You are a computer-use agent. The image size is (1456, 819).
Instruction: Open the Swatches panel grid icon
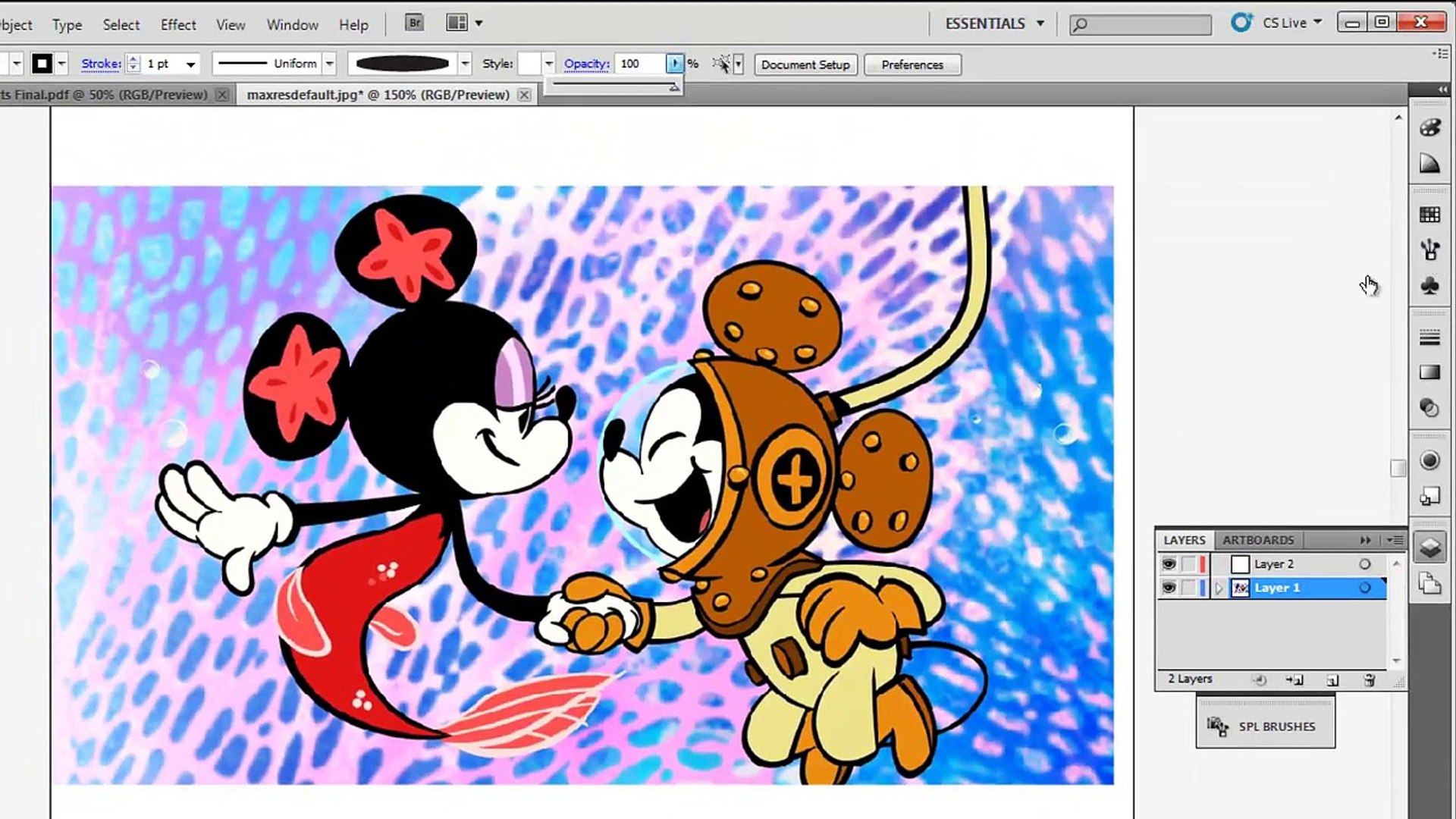[x=1429, y=215]
